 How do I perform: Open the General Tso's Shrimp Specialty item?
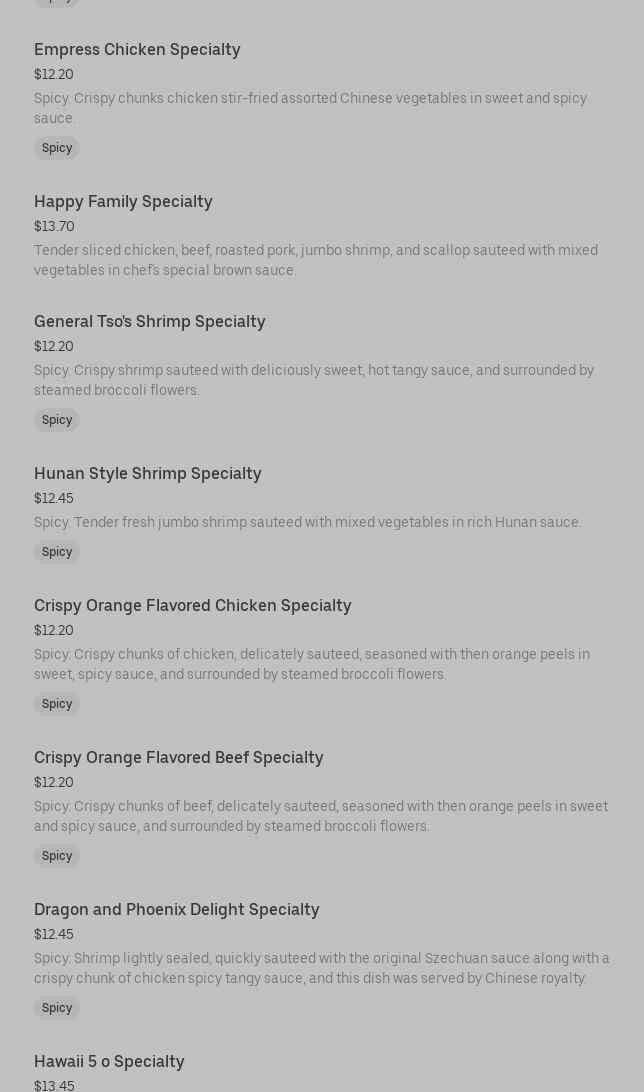click(x=150, y=322)
